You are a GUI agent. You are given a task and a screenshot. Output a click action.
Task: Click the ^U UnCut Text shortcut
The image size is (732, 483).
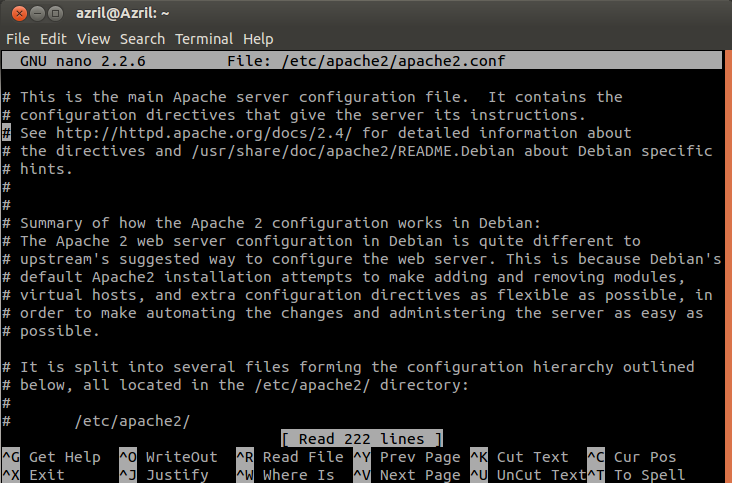[528, 475]
